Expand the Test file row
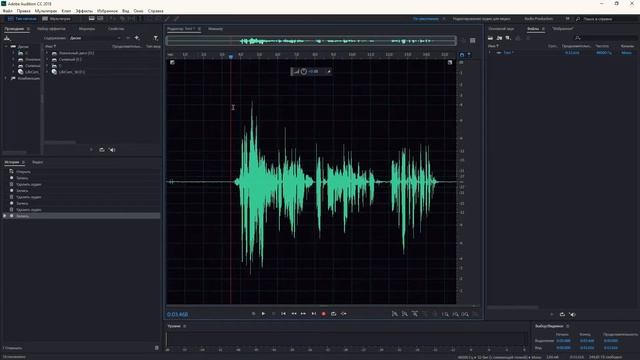 (x=490, y=53)
